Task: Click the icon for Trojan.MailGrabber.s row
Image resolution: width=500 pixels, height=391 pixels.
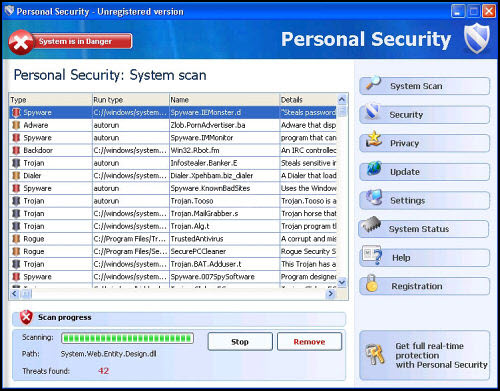Action: click(16, 214)
